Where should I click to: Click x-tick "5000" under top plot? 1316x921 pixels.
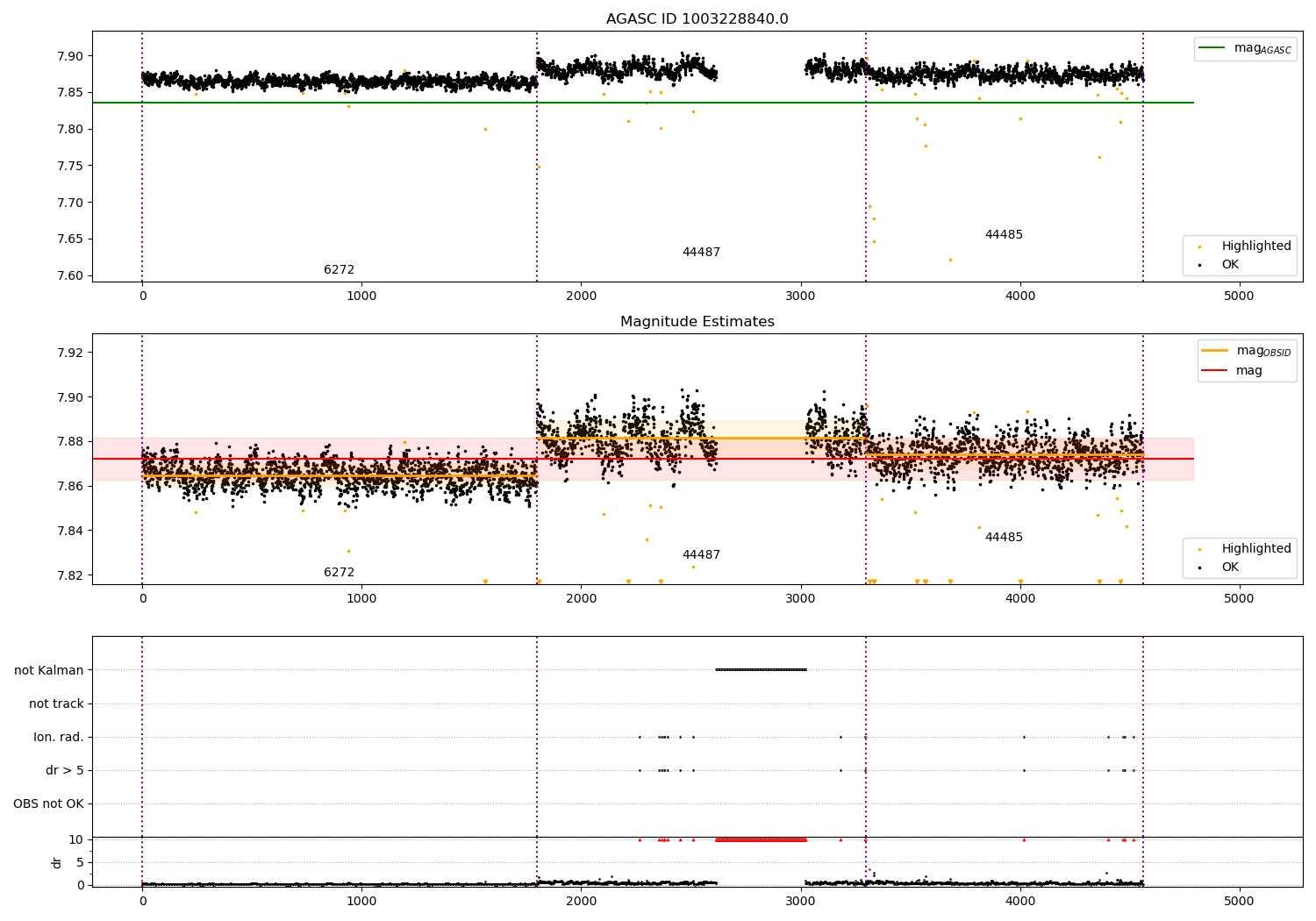click(1239, 296)
